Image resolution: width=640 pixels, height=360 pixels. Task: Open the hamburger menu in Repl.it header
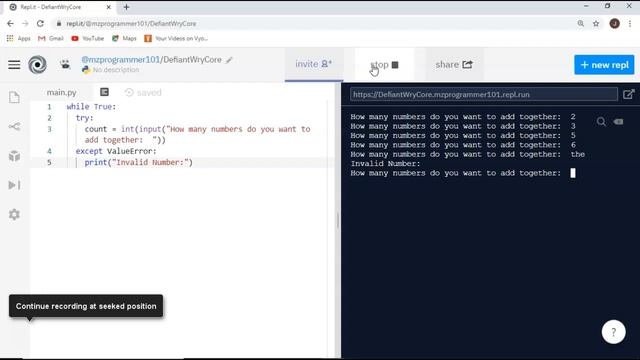14,64
